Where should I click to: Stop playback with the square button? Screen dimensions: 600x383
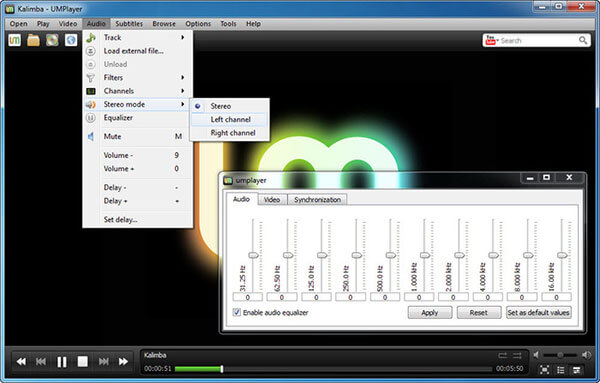point(82,361)
